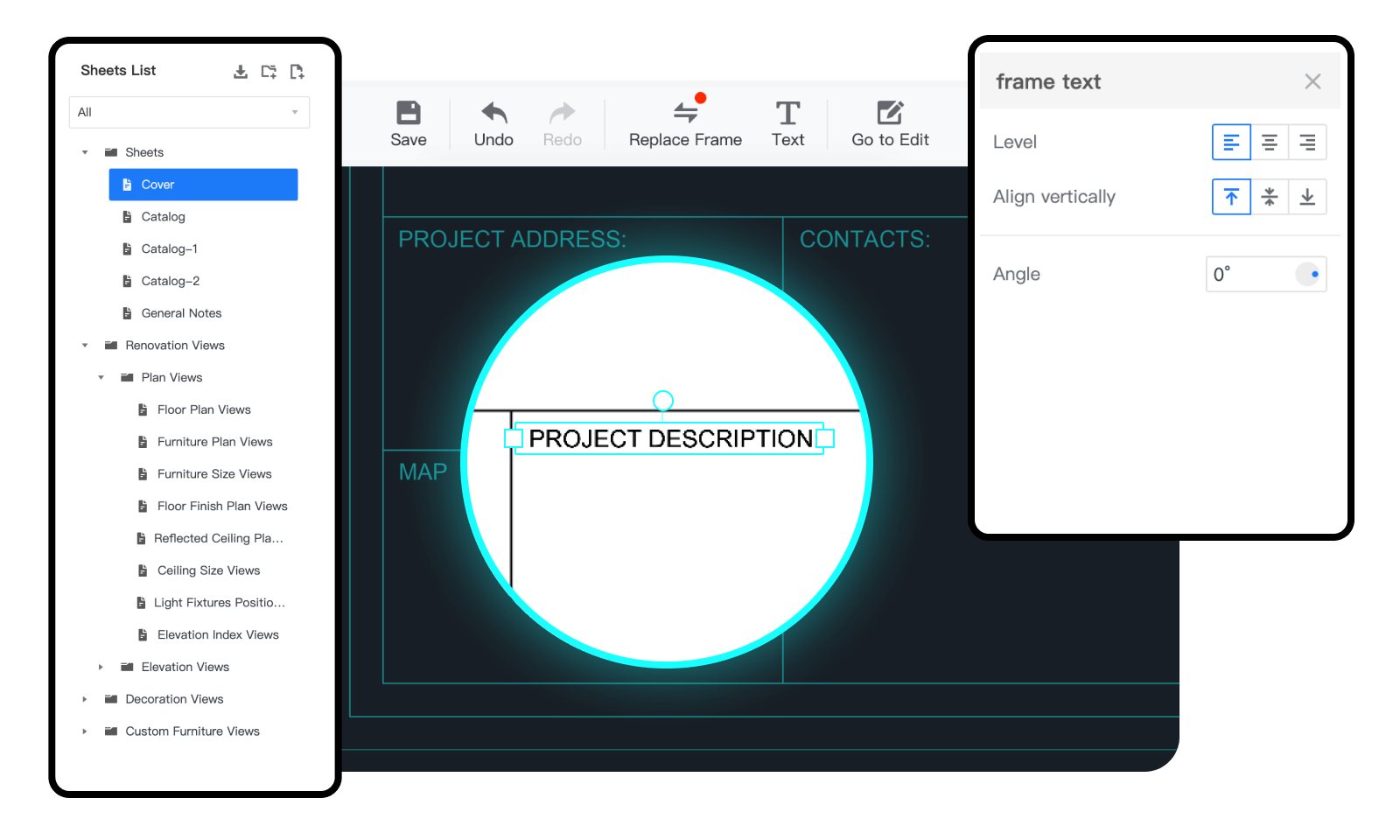Screen dimensions: 1400x840
Task: Open the All filter dropdown
Action: 189,112
